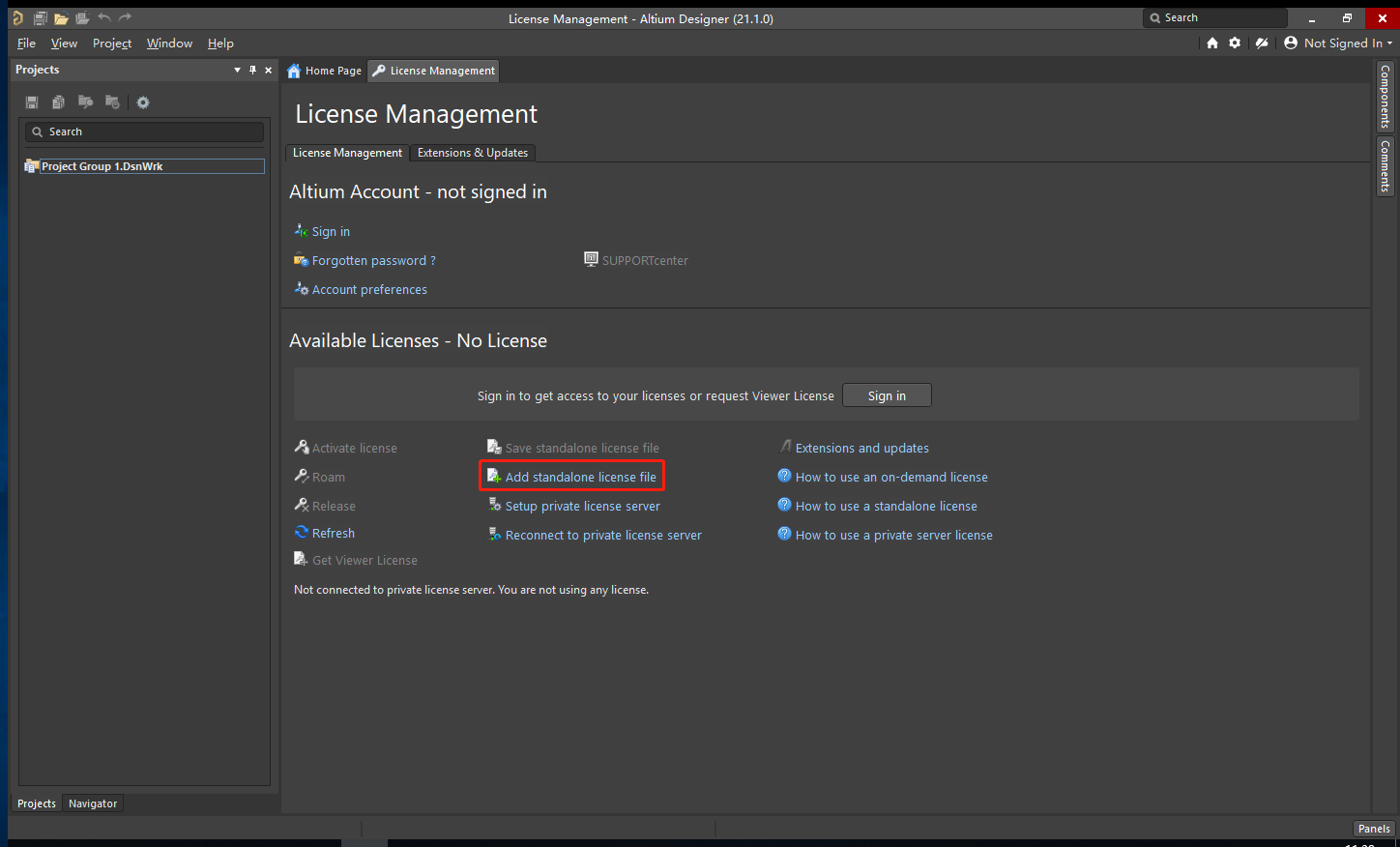Click Add standalone license file
Image resolution: width=1400 pixels, height=847 pixels.
[571, 477]
